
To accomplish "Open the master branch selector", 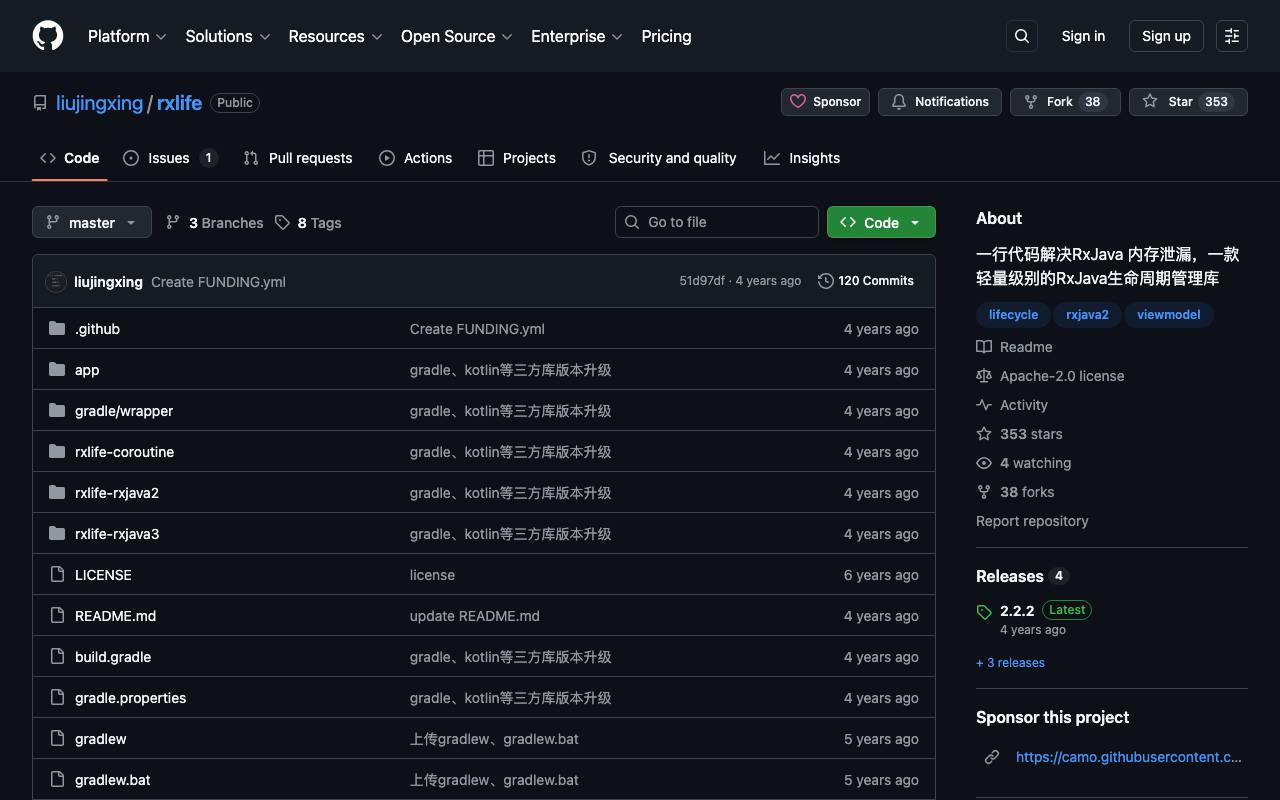I will [92, 222].
